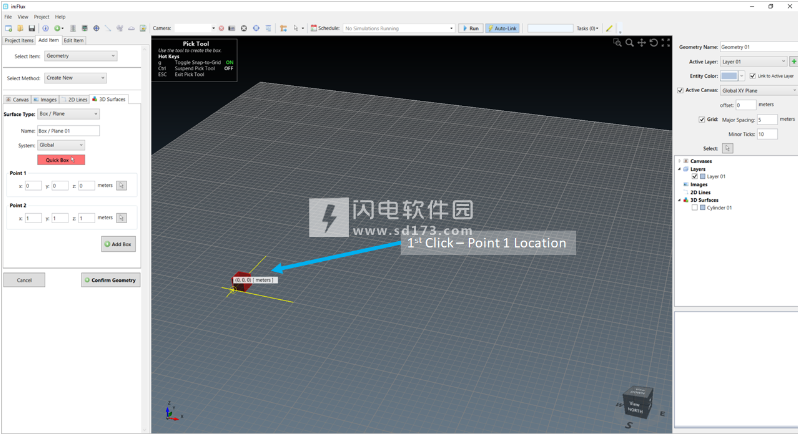Open the Project menu
Image resolution: width=798 pixels, height=434 pixels.
click(42, 17)
